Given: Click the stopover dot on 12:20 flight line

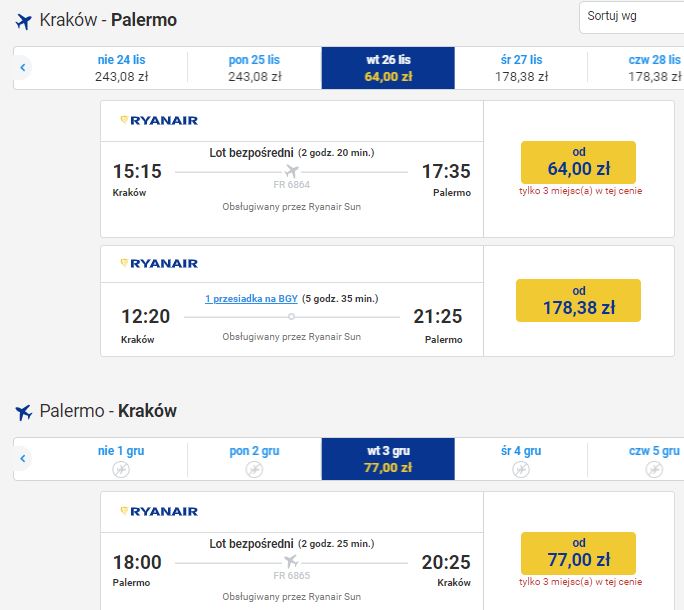Looking at the screenshot, I should point(291,317).
